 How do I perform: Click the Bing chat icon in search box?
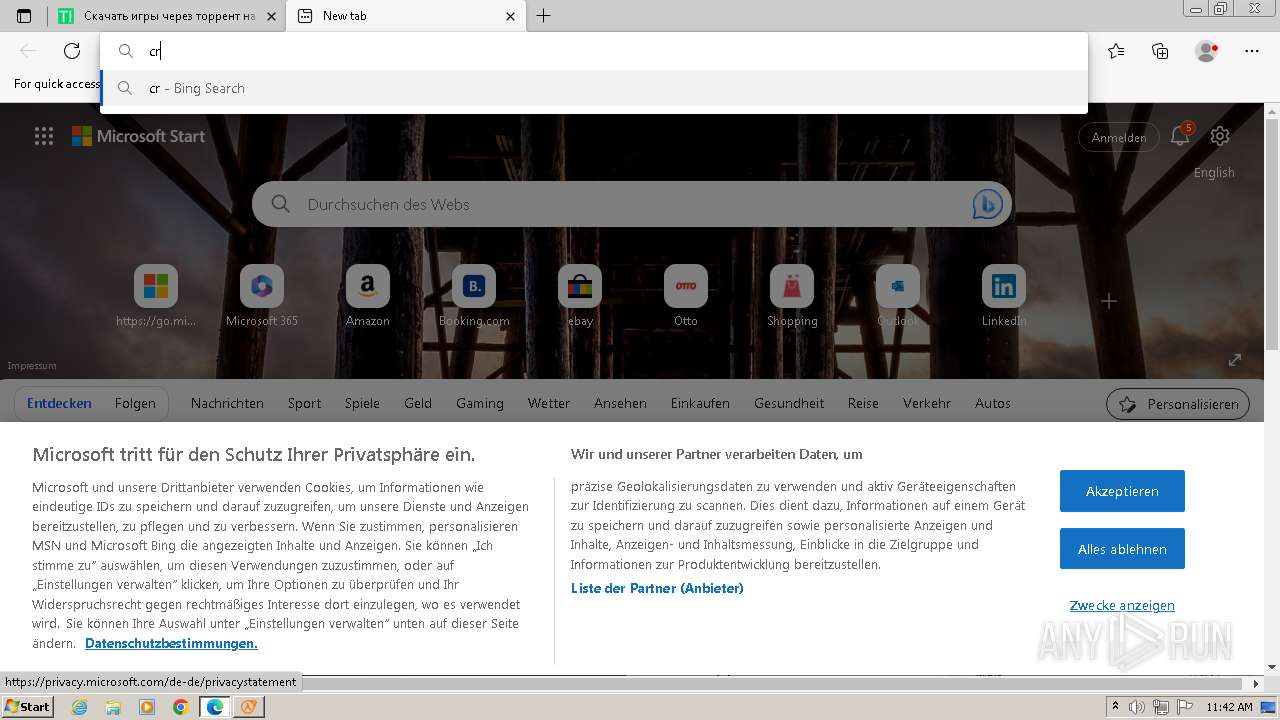987,204
